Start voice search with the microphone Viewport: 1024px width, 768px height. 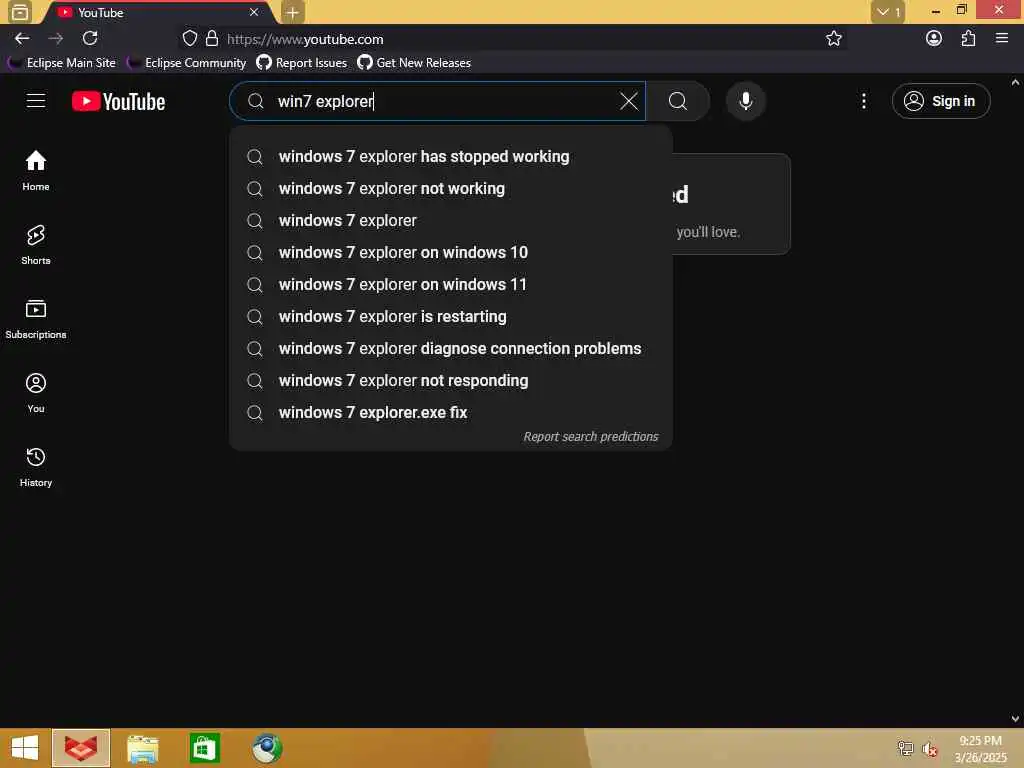(x=745, y=101)
